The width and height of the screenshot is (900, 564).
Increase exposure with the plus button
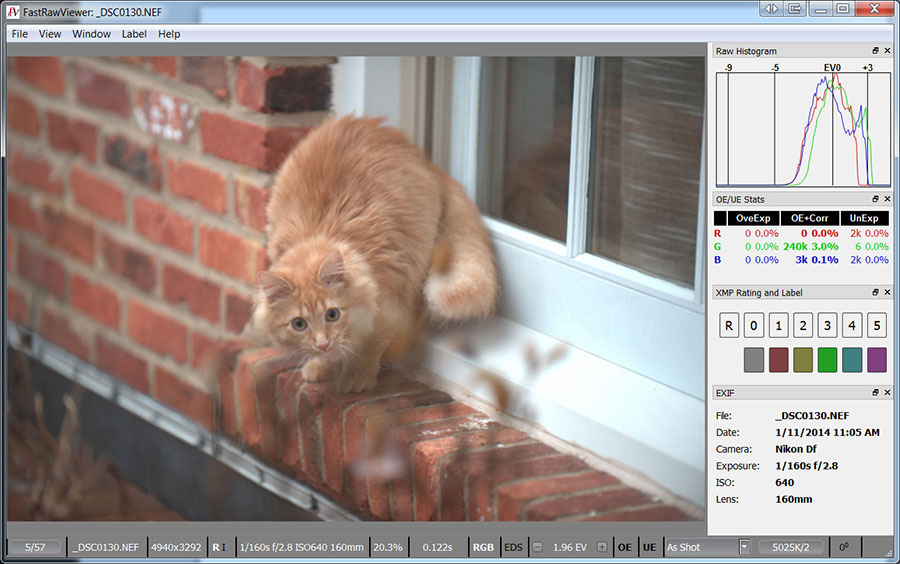point(602,547)
